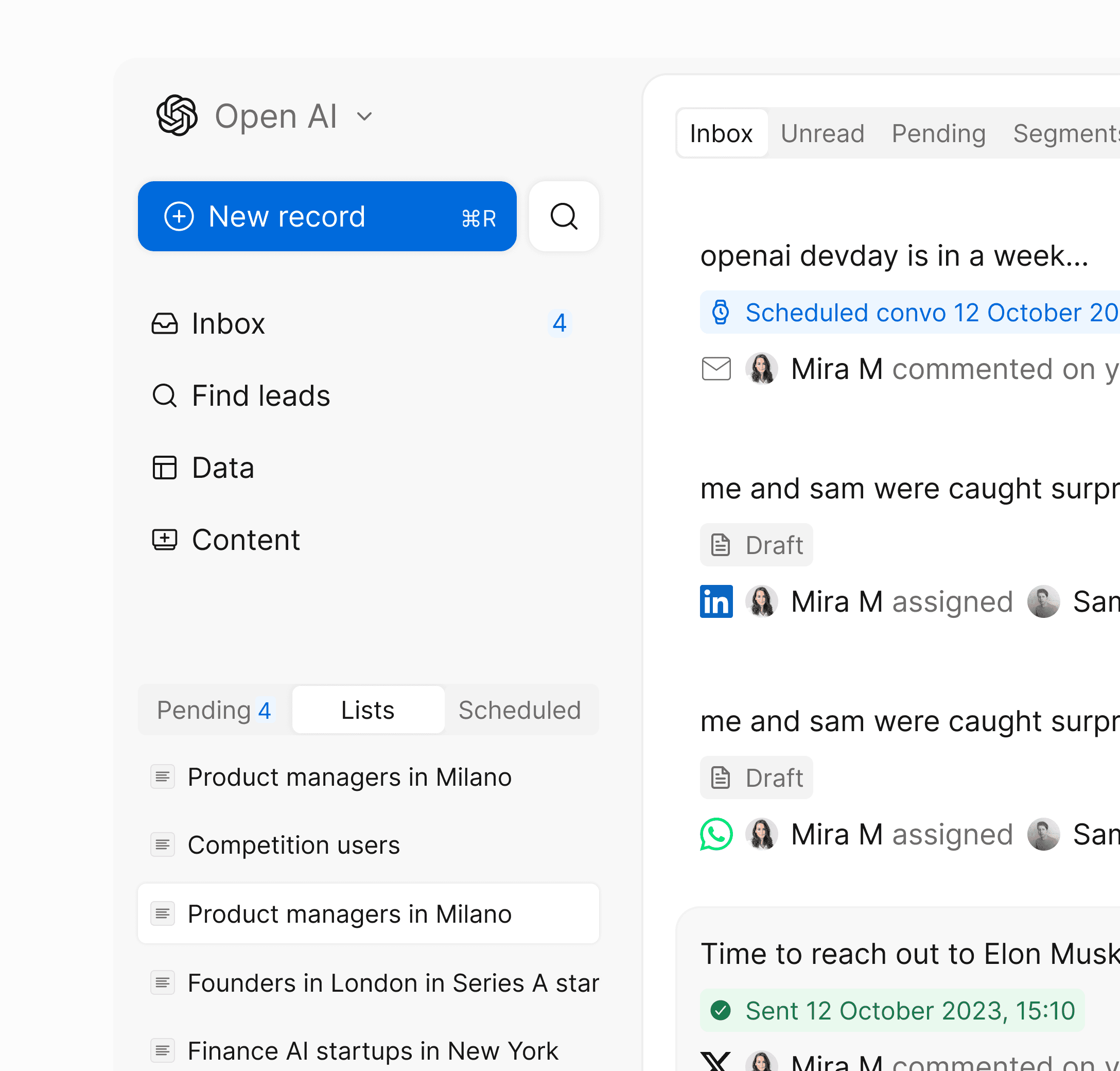Click the Inbox count badge 4

(x=559, y=324)
